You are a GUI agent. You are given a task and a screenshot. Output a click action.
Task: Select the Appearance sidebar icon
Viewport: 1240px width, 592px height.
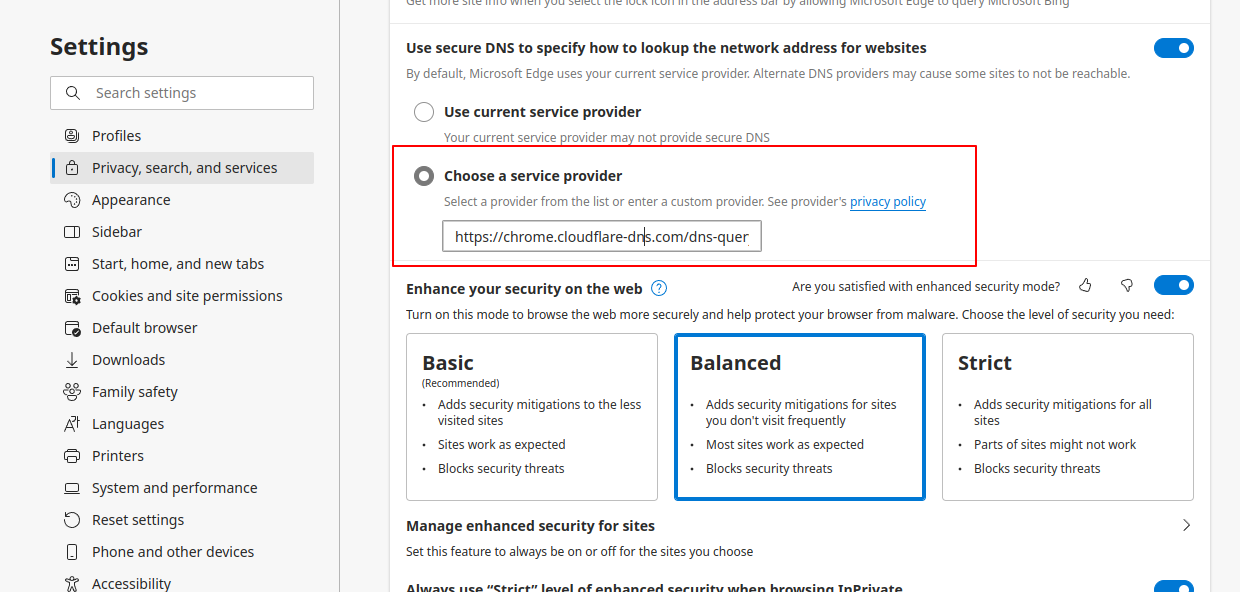pos(71,199)
